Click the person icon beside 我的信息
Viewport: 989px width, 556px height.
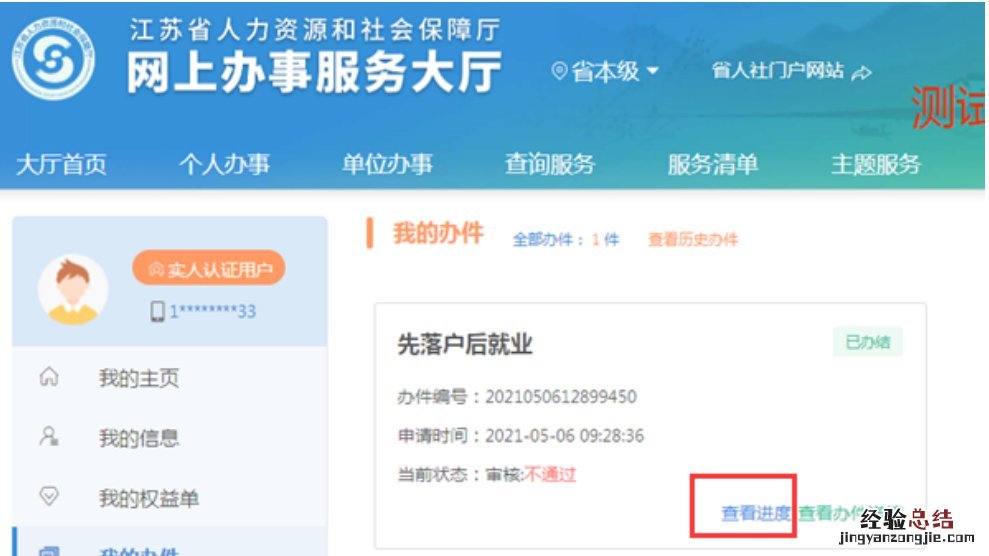click(49, 436)
